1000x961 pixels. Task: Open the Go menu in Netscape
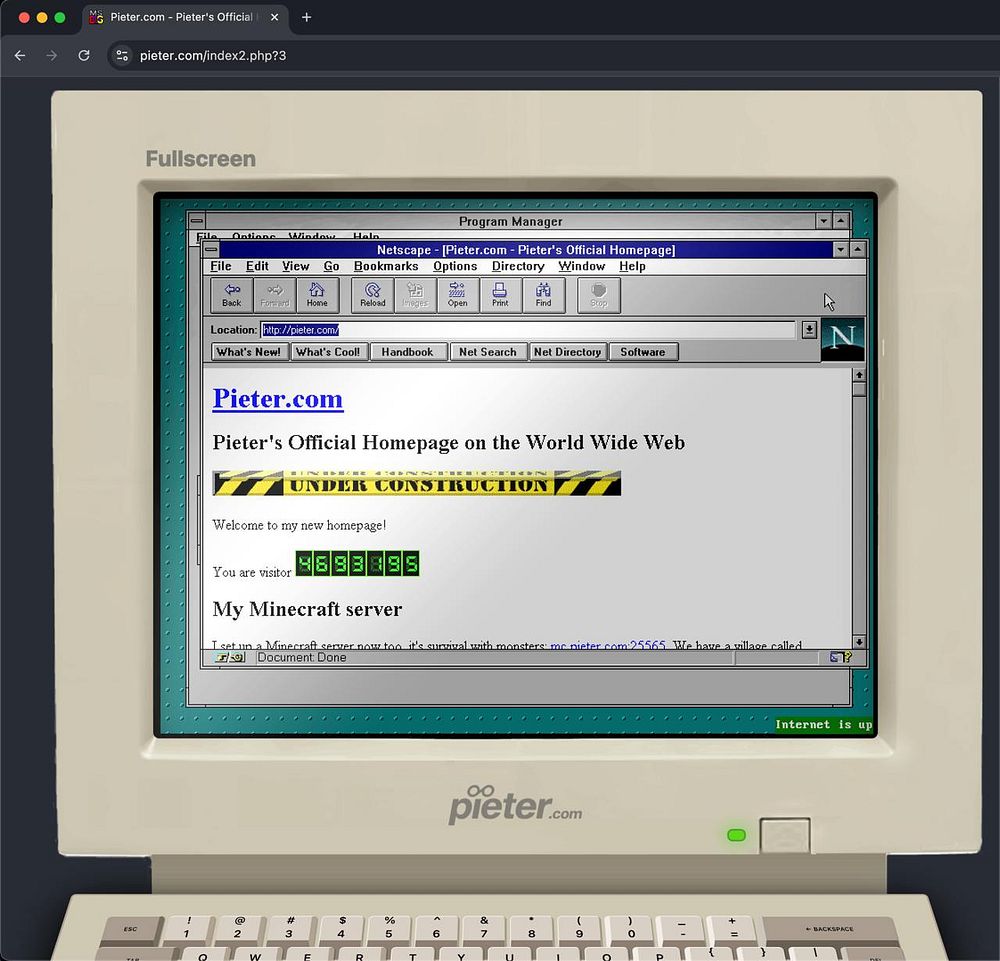(331, 266)
